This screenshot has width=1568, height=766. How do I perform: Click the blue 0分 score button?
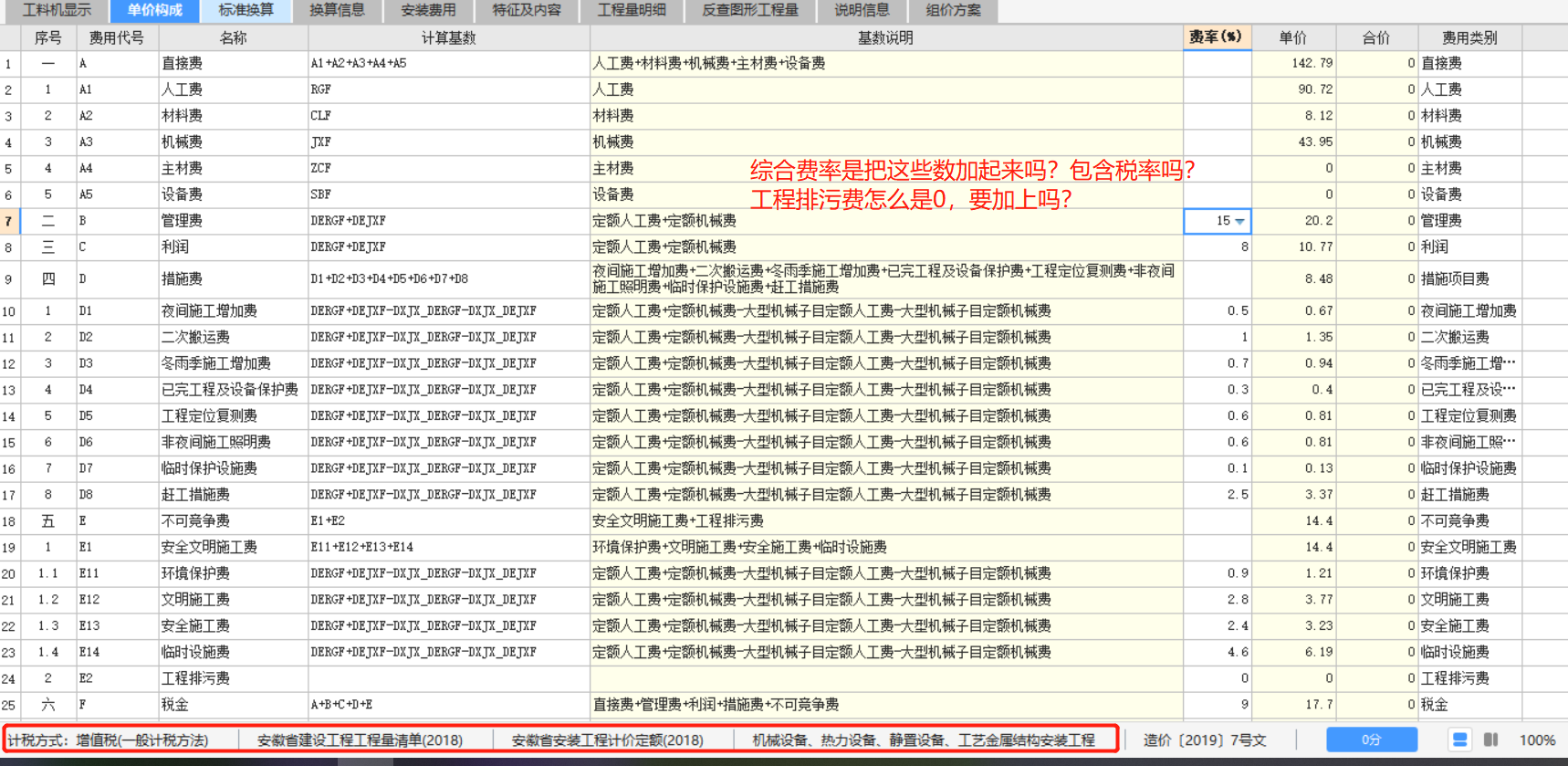[1372, 740]
